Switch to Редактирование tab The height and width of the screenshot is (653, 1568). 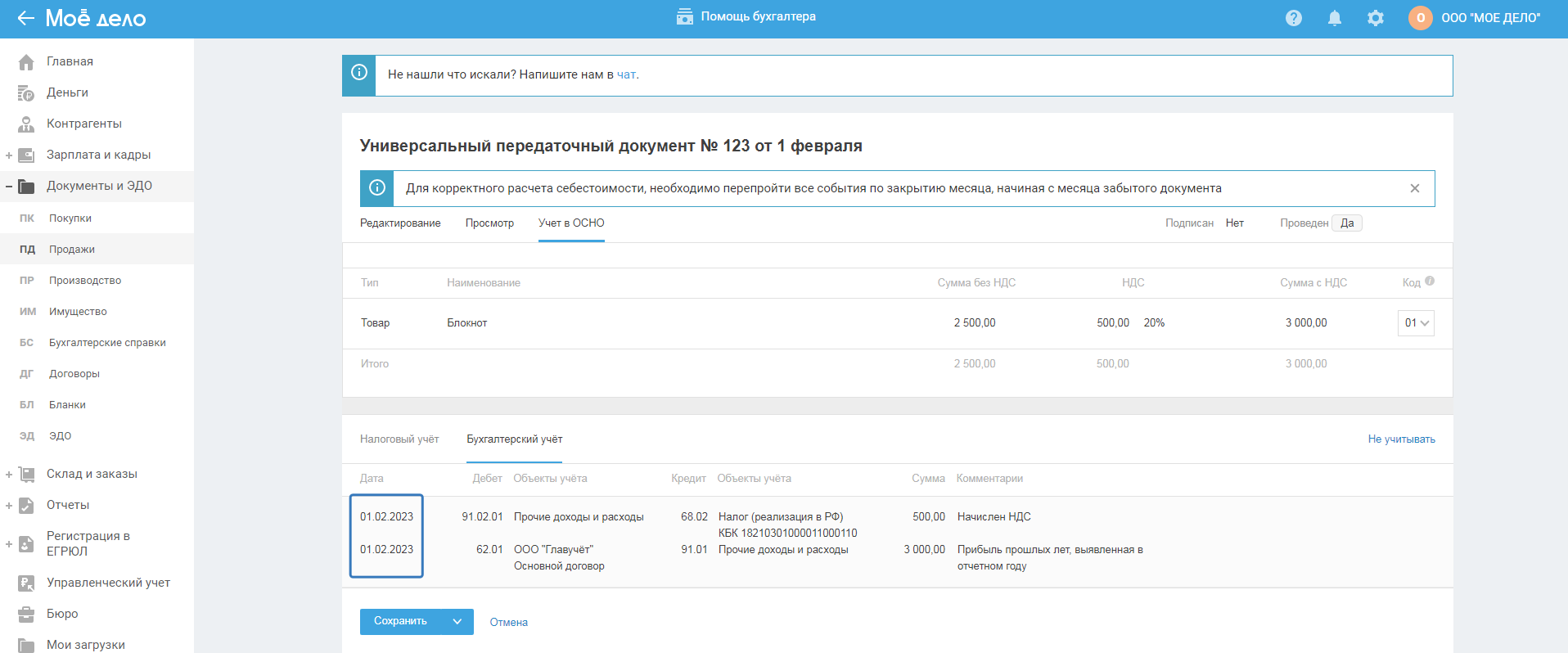400,223
